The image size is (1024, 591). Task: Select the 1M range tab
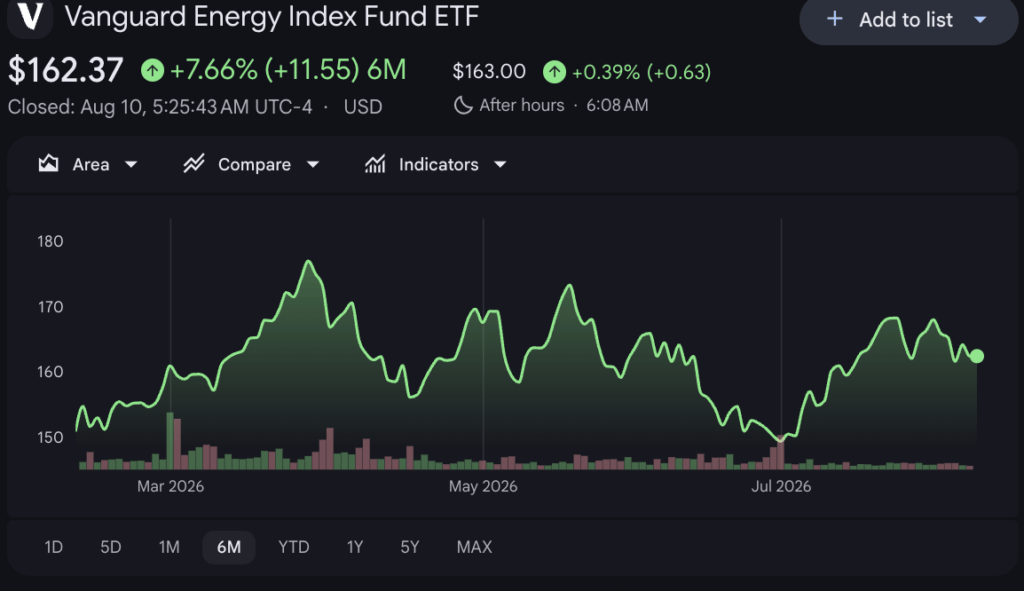tap(169, 547)
